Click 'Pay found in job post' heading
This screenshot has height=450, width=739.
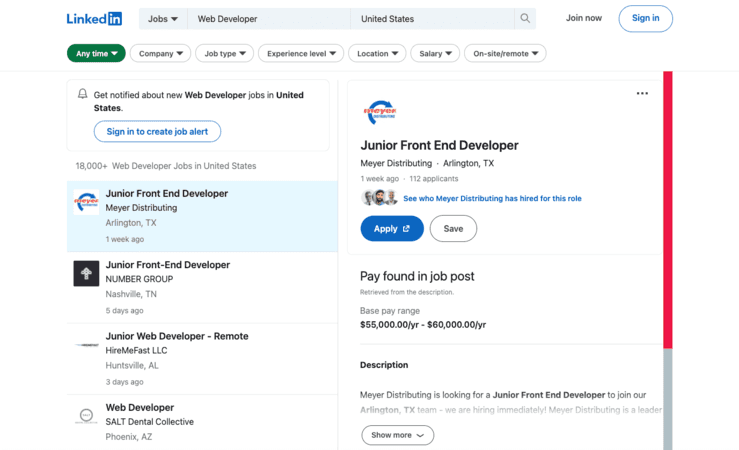tap(417, 276)
